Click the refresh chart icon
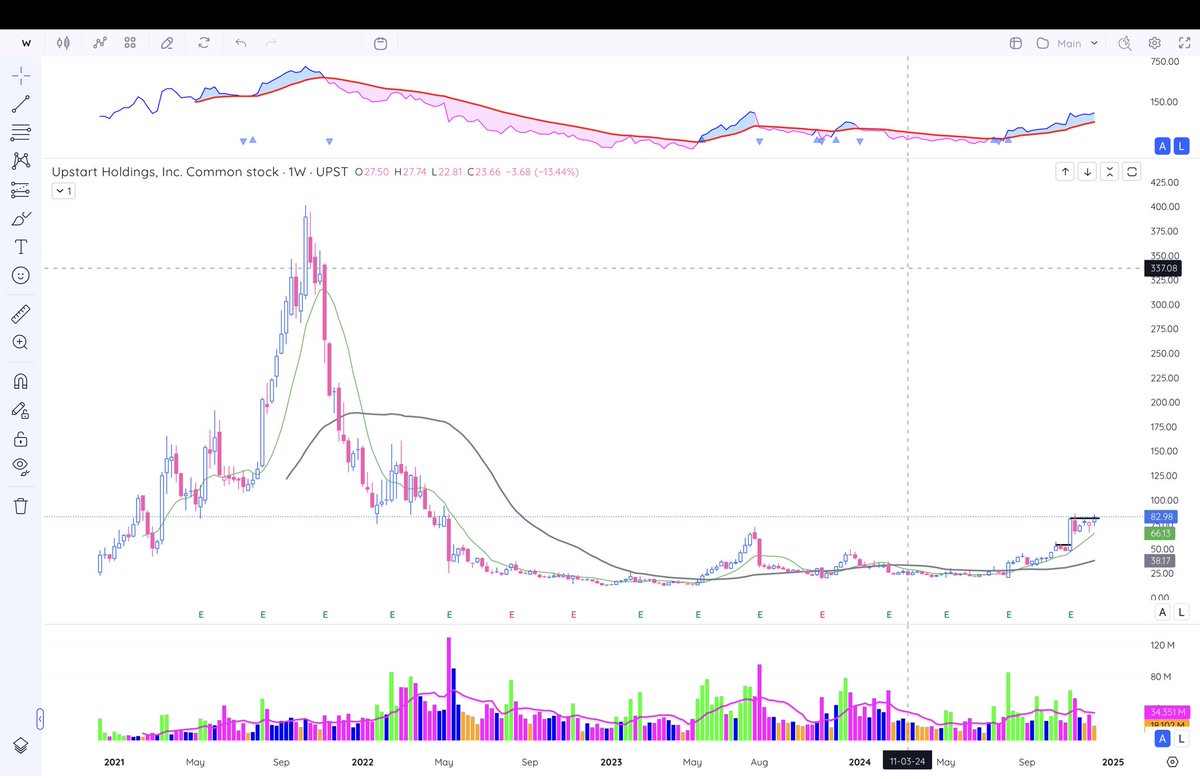 coord(204,43)
